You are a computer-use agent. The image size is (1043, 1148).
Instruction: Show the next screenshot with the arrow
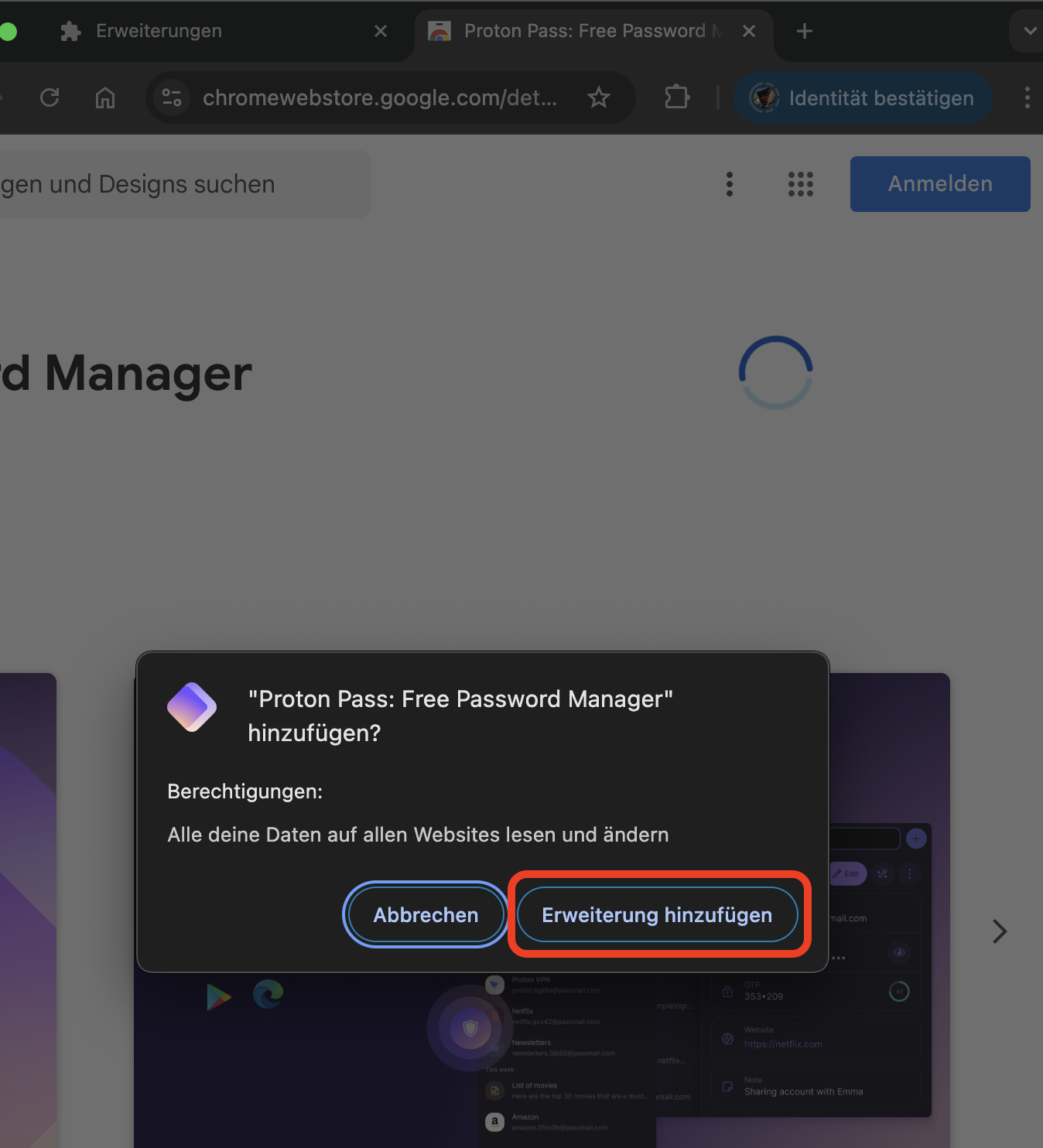point(1000,931)
